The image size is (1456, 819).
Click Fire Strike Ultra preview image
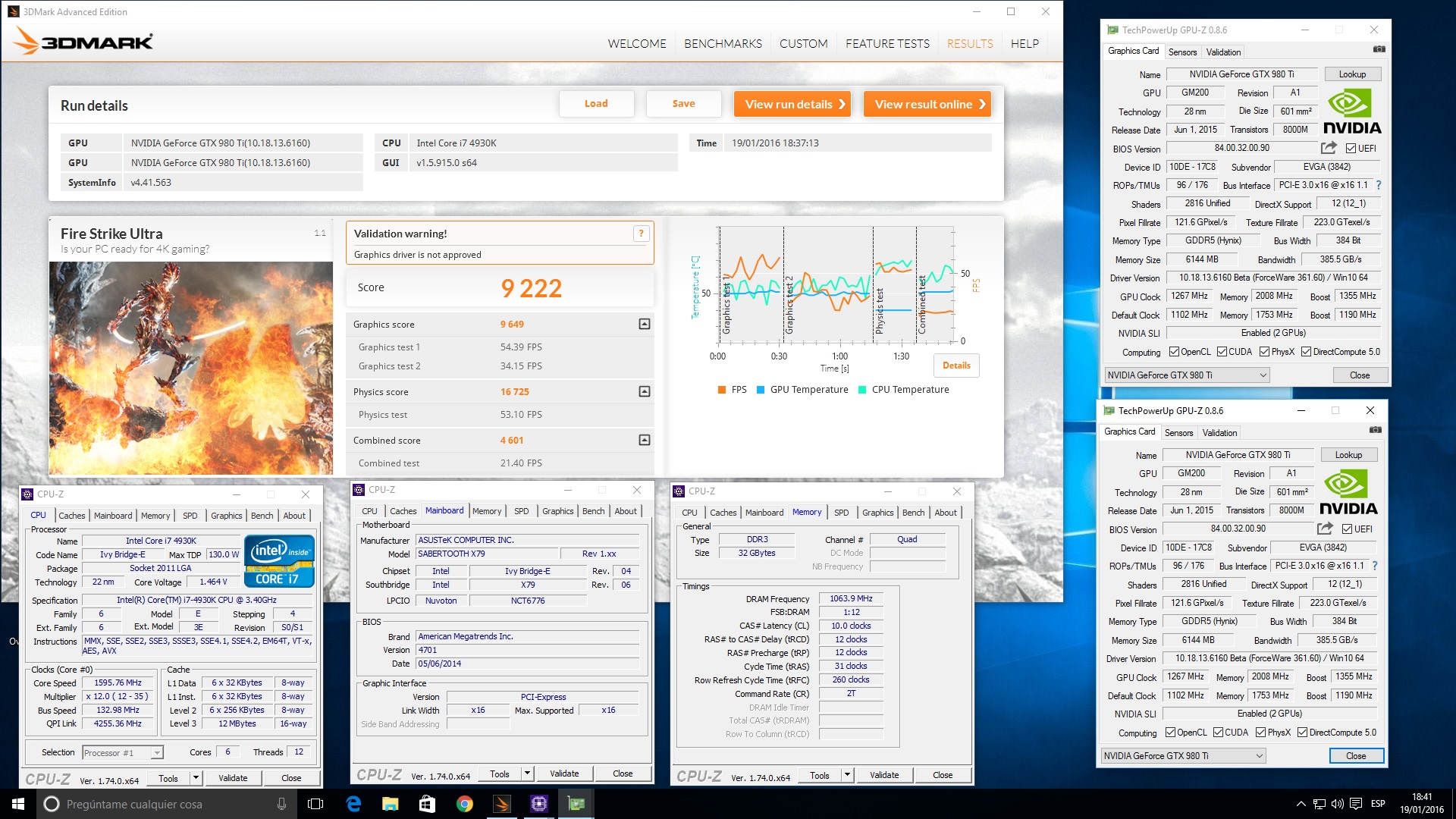tap(191, 369)
